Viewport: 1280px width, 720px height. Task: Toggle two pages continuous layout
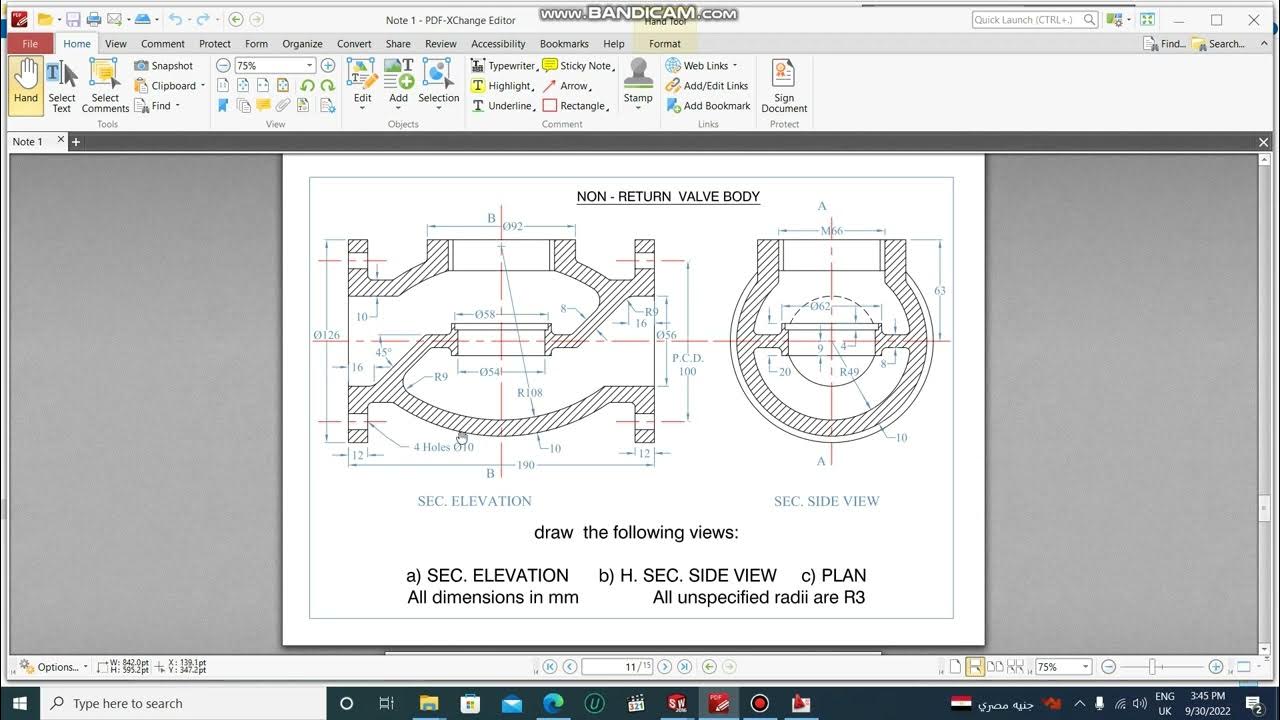(x=1015, y=667)
